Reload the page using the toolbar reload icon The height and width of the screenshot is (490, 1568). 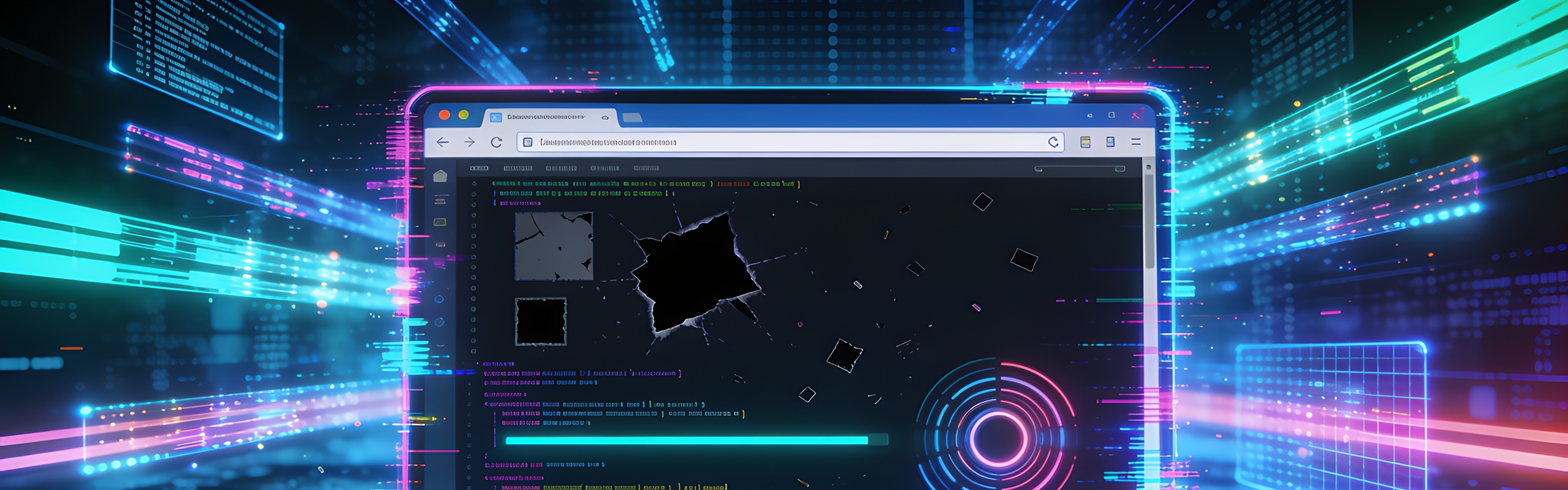click(497, 143)
